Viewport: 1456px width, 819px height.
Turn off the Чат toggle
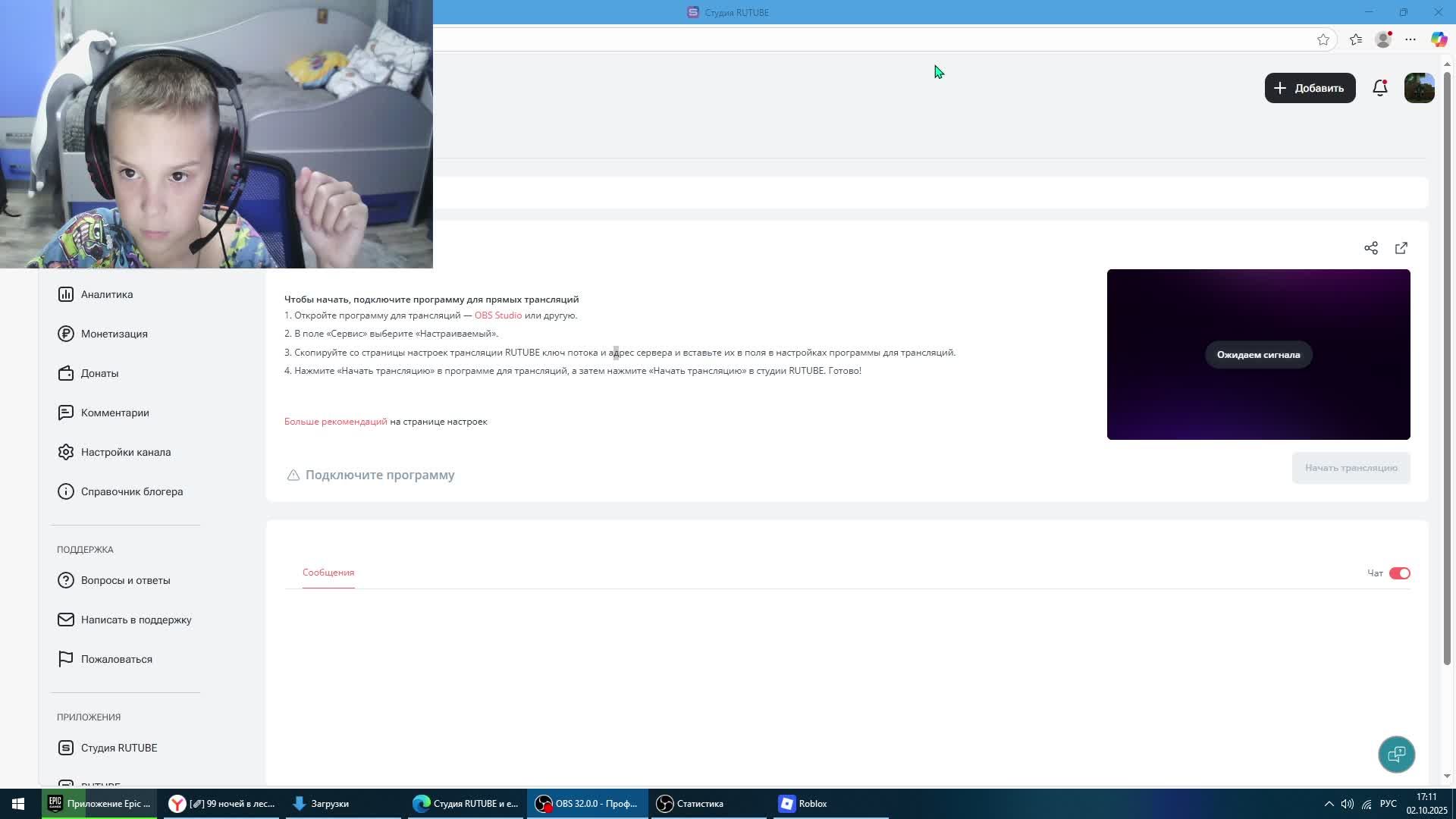1399,573
